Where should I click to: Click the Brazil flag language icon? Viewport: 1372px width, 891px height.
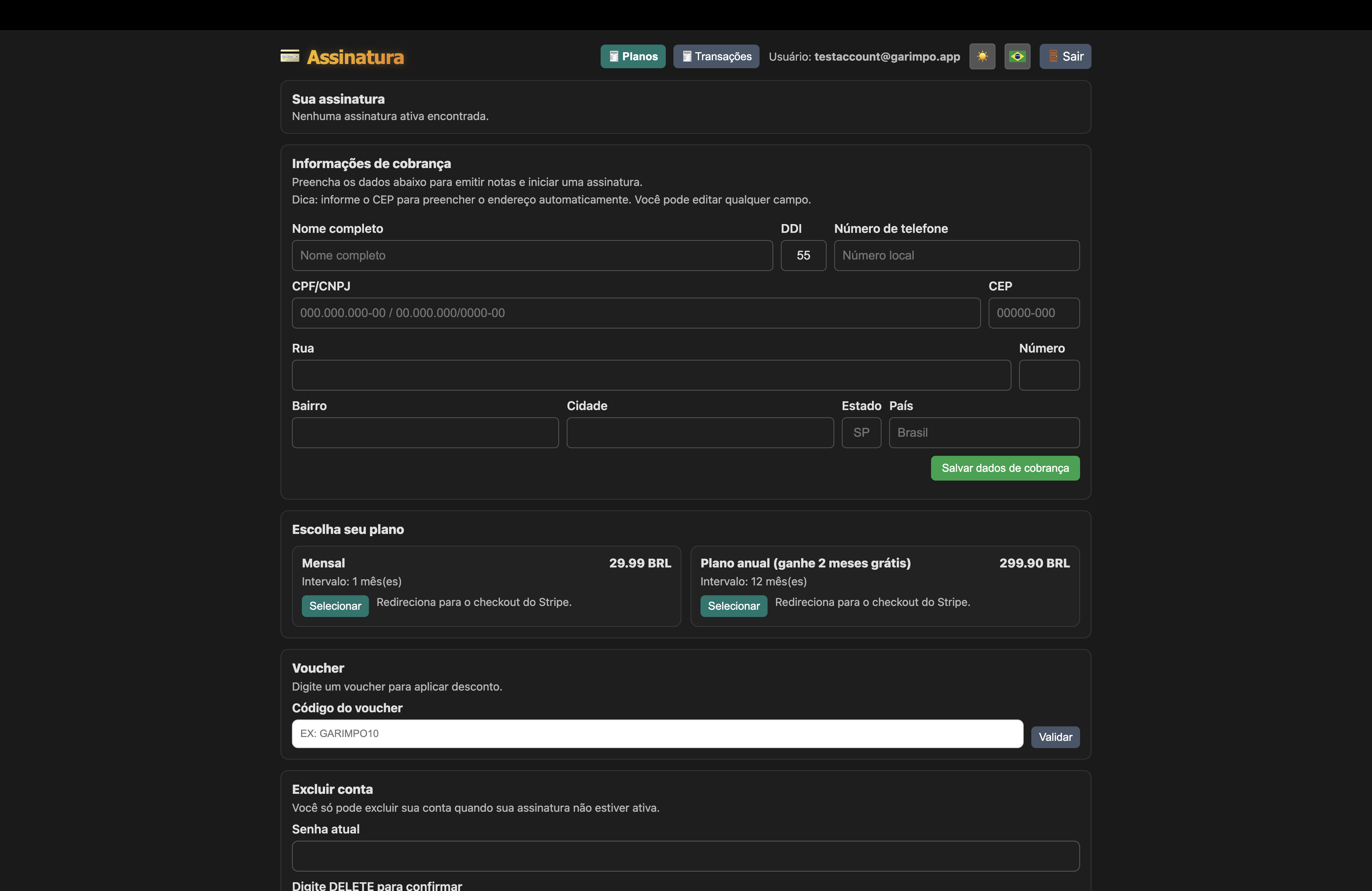pos(1018,56)
